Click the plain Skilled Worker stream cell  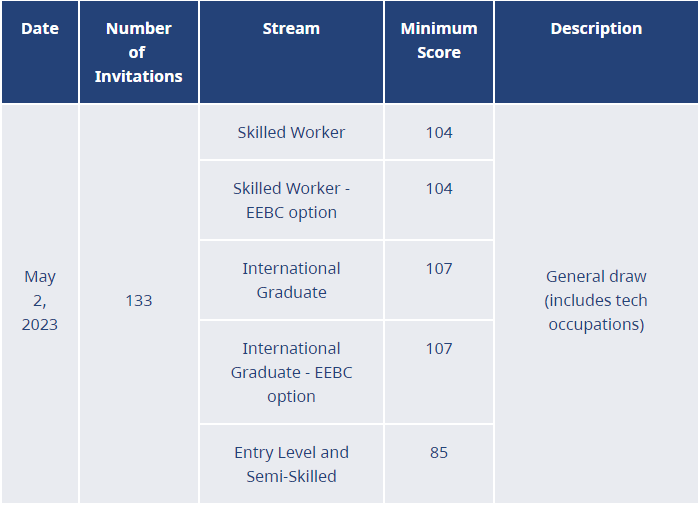click(291, 132)
